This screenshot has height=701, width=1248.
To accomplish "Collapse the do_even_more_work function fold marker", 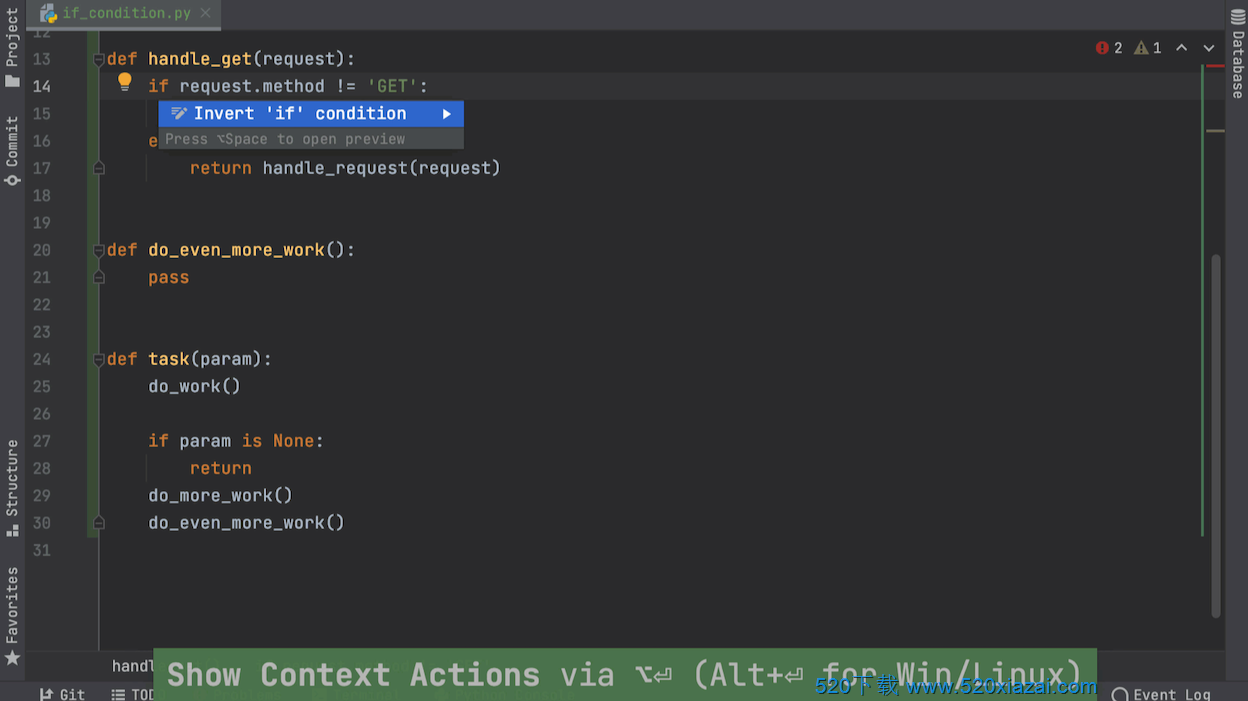I will coord(99,250).
